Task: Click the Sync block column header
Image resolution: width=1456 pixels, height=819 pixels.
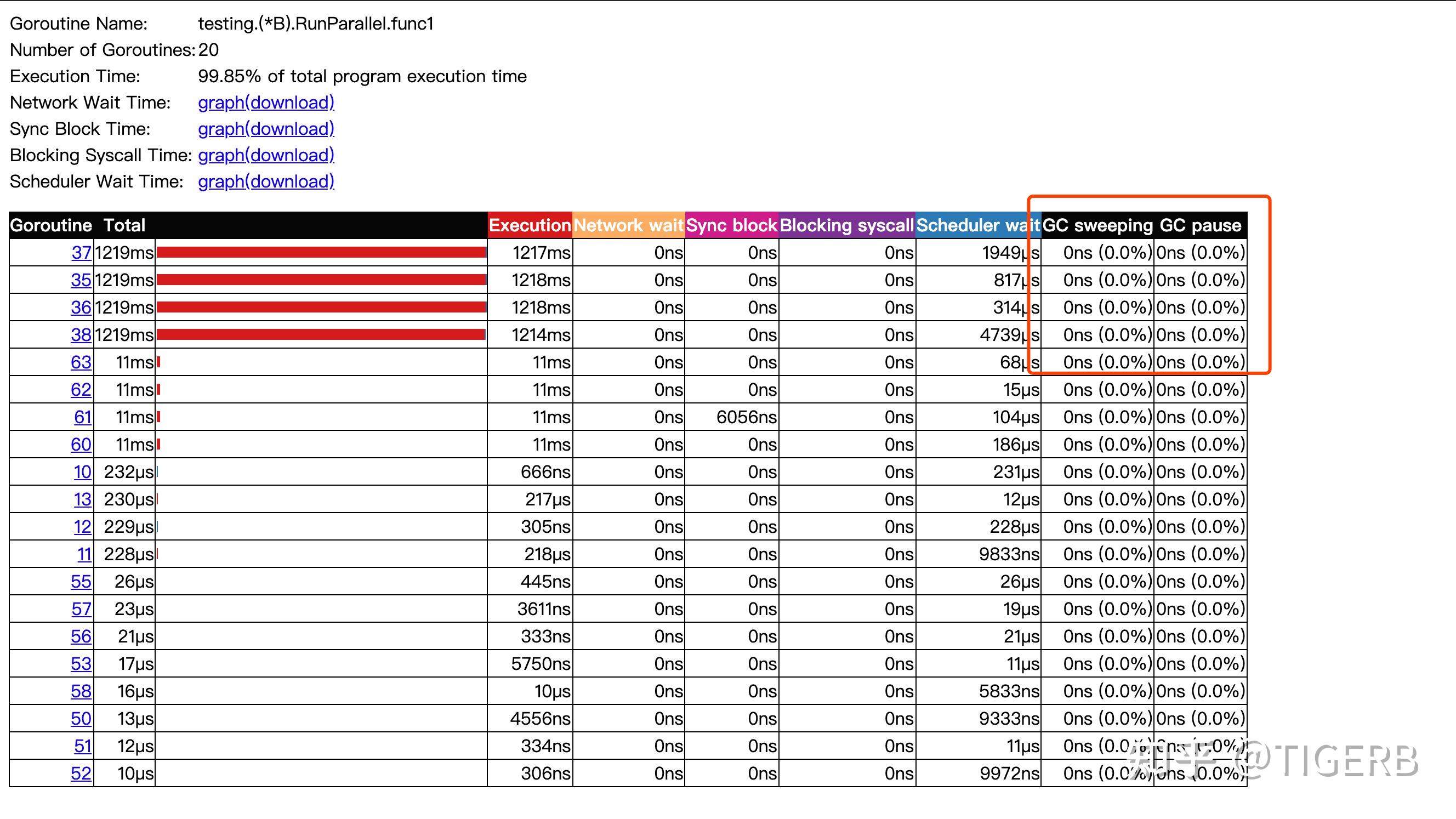Action: coord(731,225)
